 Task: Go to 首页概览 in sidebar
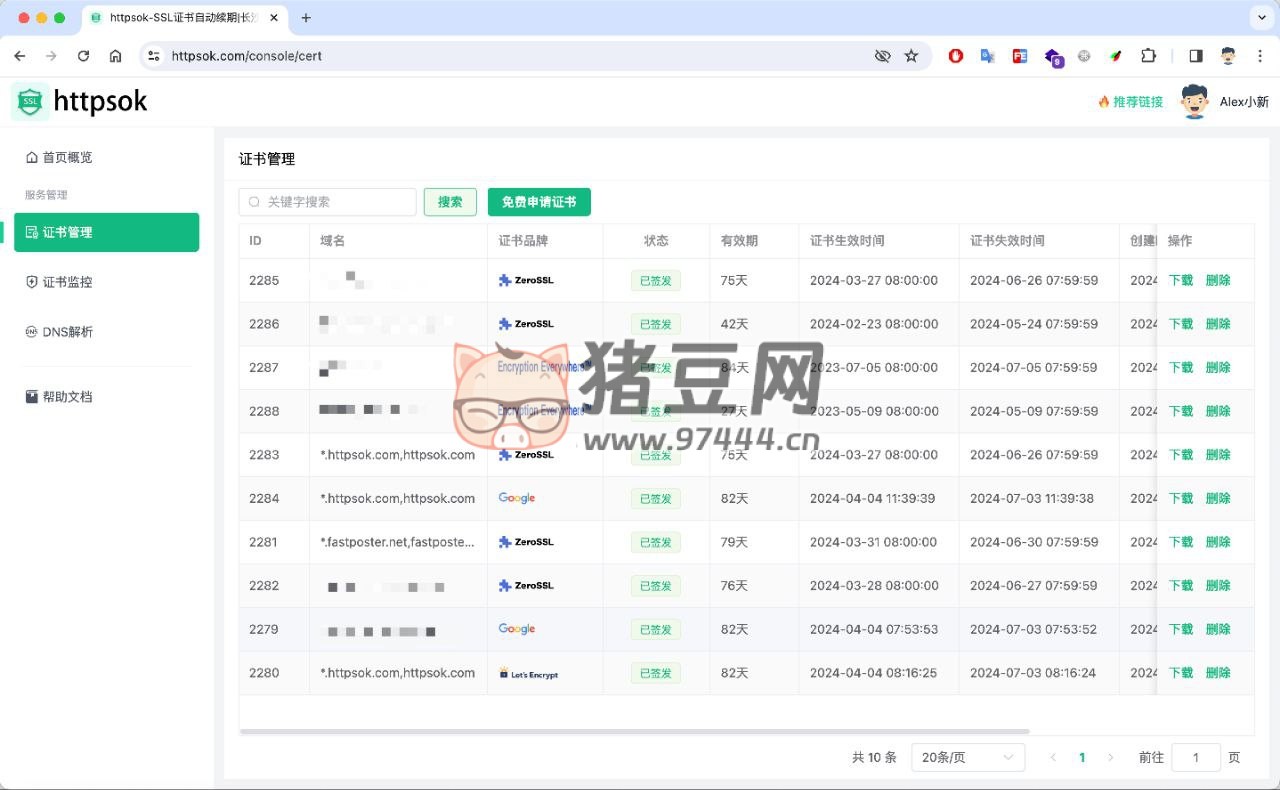67,157
